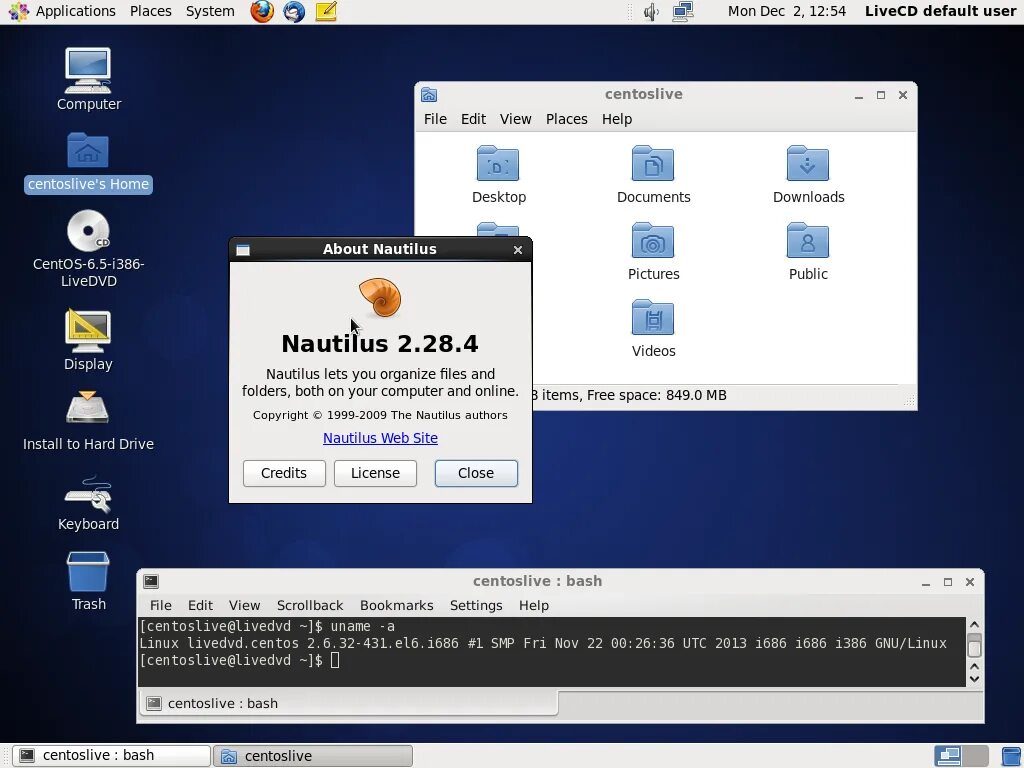Switch to first workspace in workspace switcher
This screenshot has height=768, width=1024.
[x=948, y=756]
